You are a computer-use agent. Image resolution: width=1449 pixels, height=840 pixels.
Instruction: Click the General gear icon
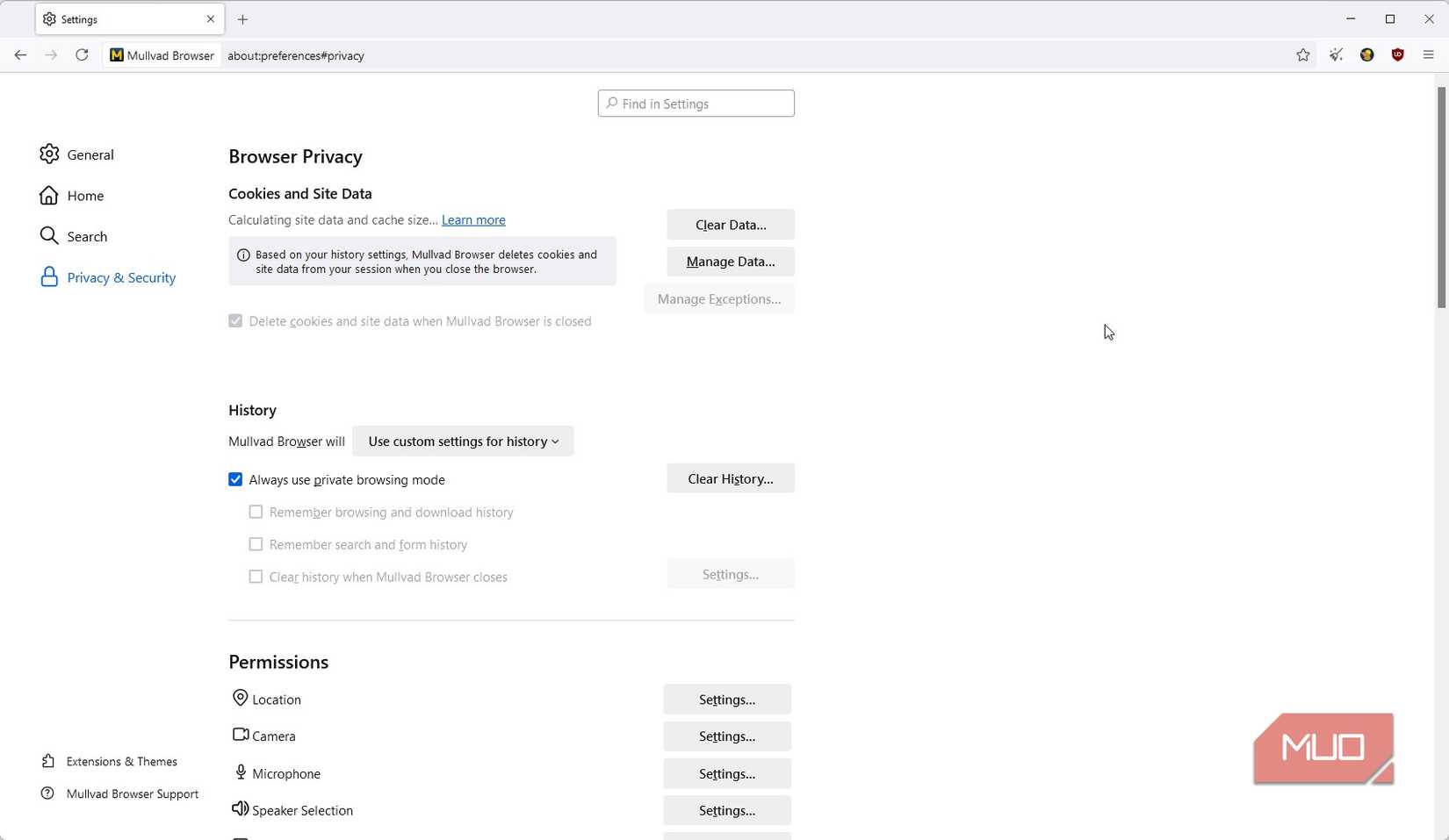(x=49, y=154)
